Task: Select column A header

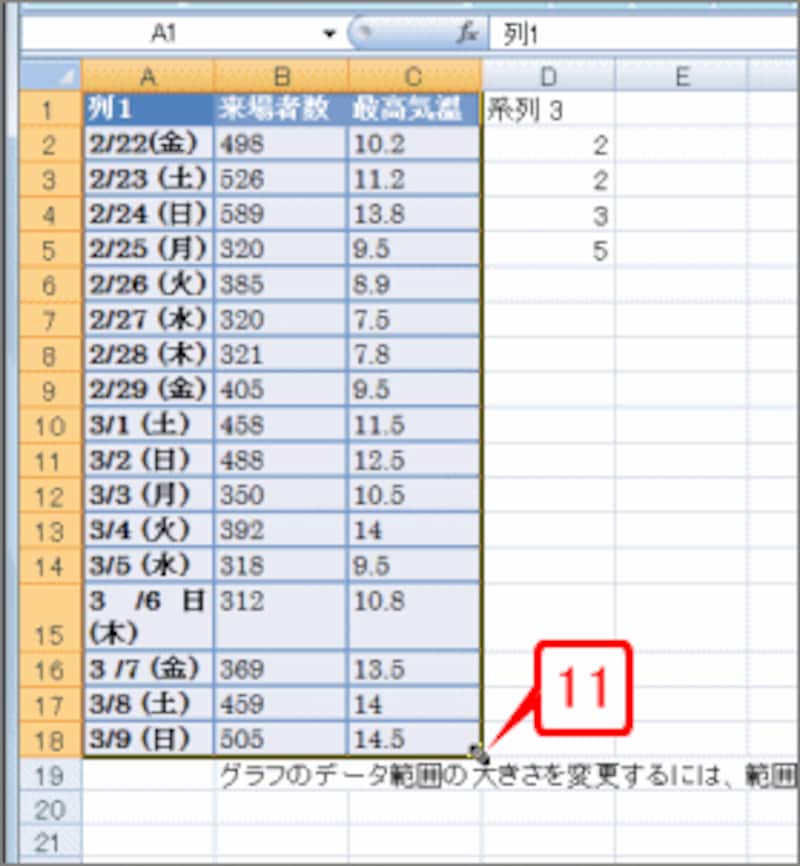Action: 148,75
